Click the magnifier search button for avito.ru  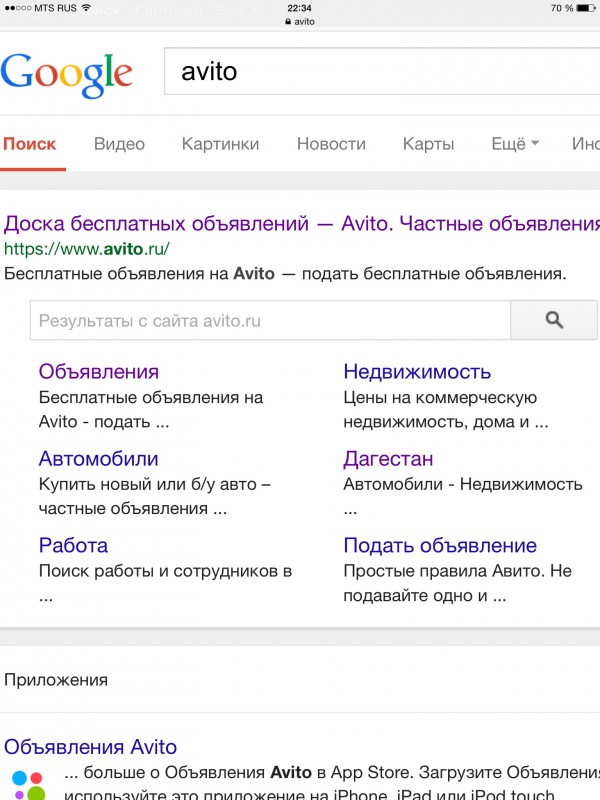click(554, 320)
